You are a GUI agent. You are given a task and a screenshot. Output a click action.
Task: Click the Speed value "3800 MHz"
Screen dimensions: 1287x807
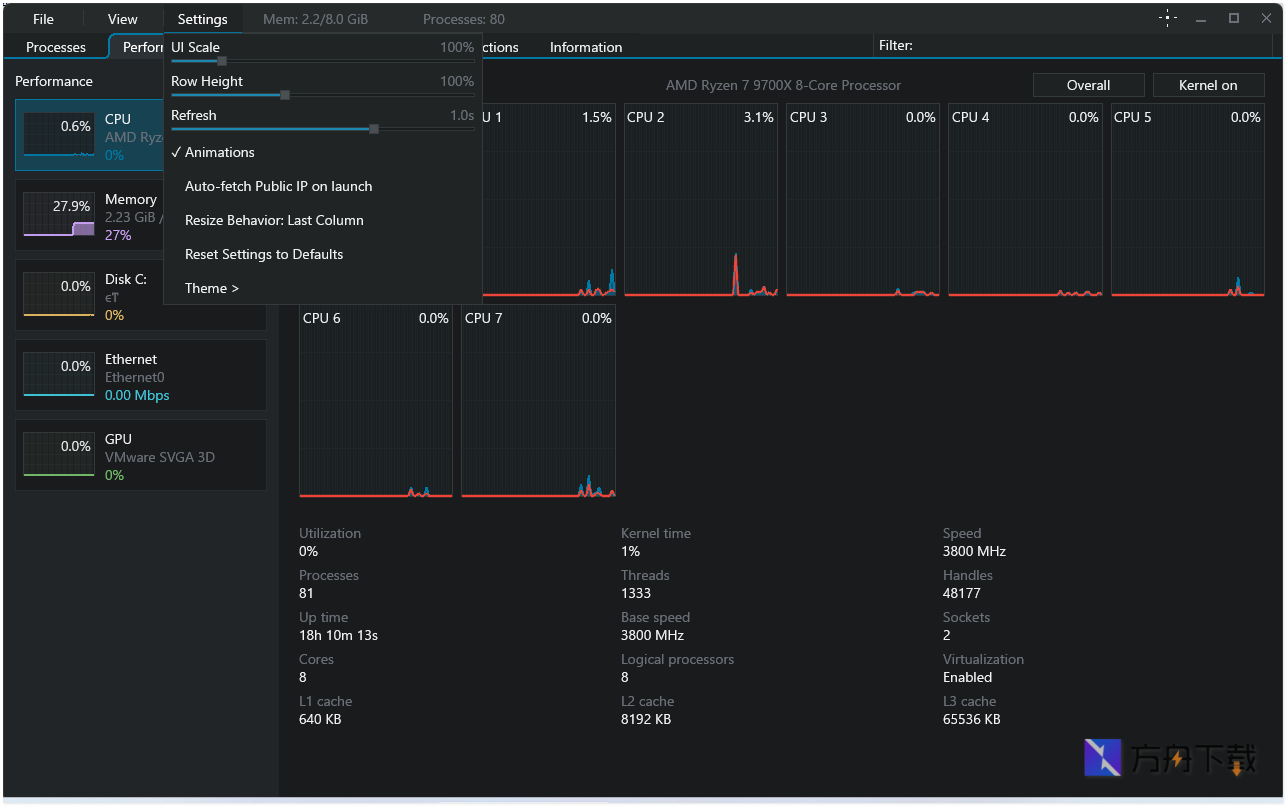point(974,551)
